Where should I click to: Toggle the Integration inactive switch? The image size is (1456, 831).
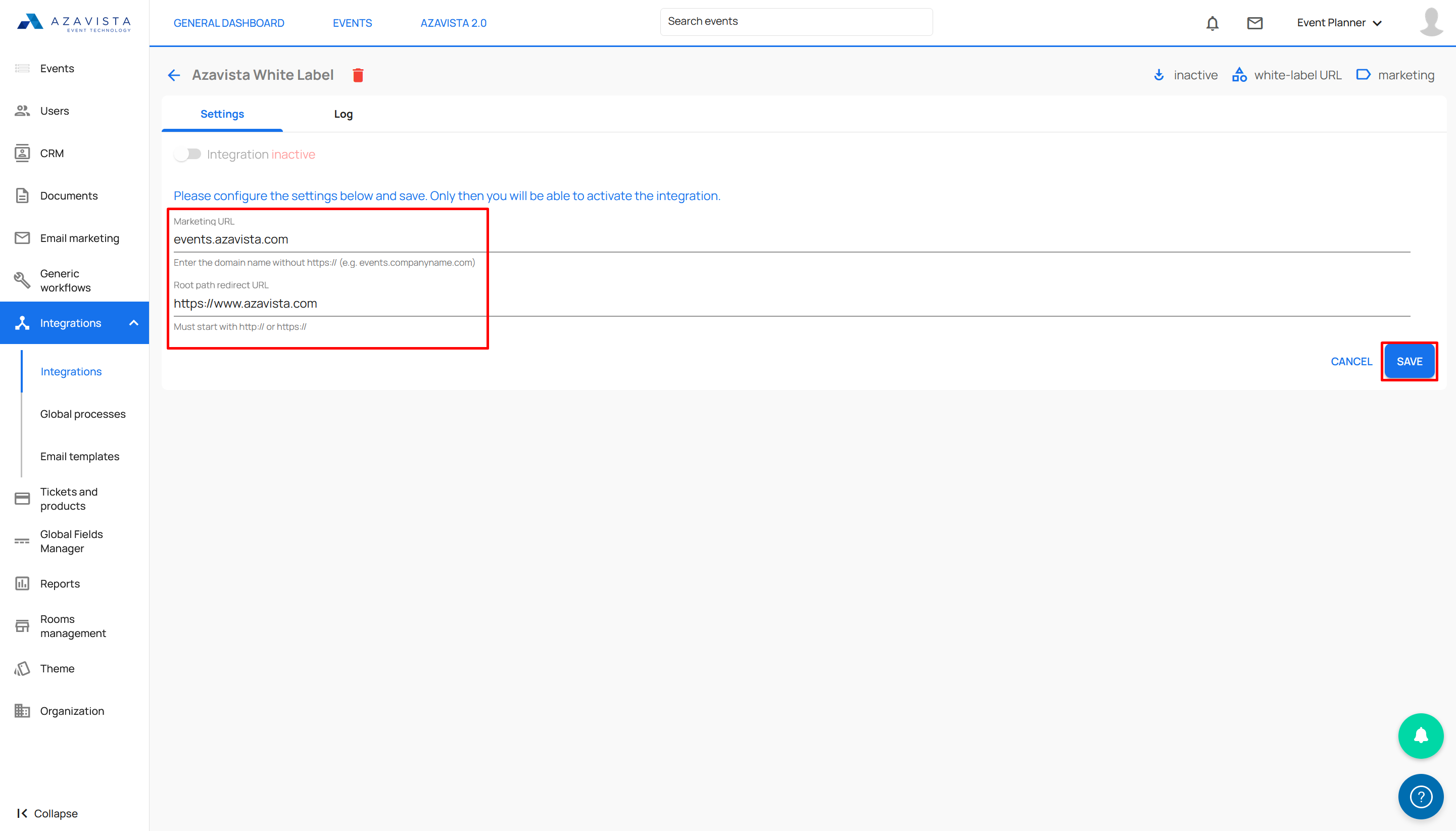[187, 154]
